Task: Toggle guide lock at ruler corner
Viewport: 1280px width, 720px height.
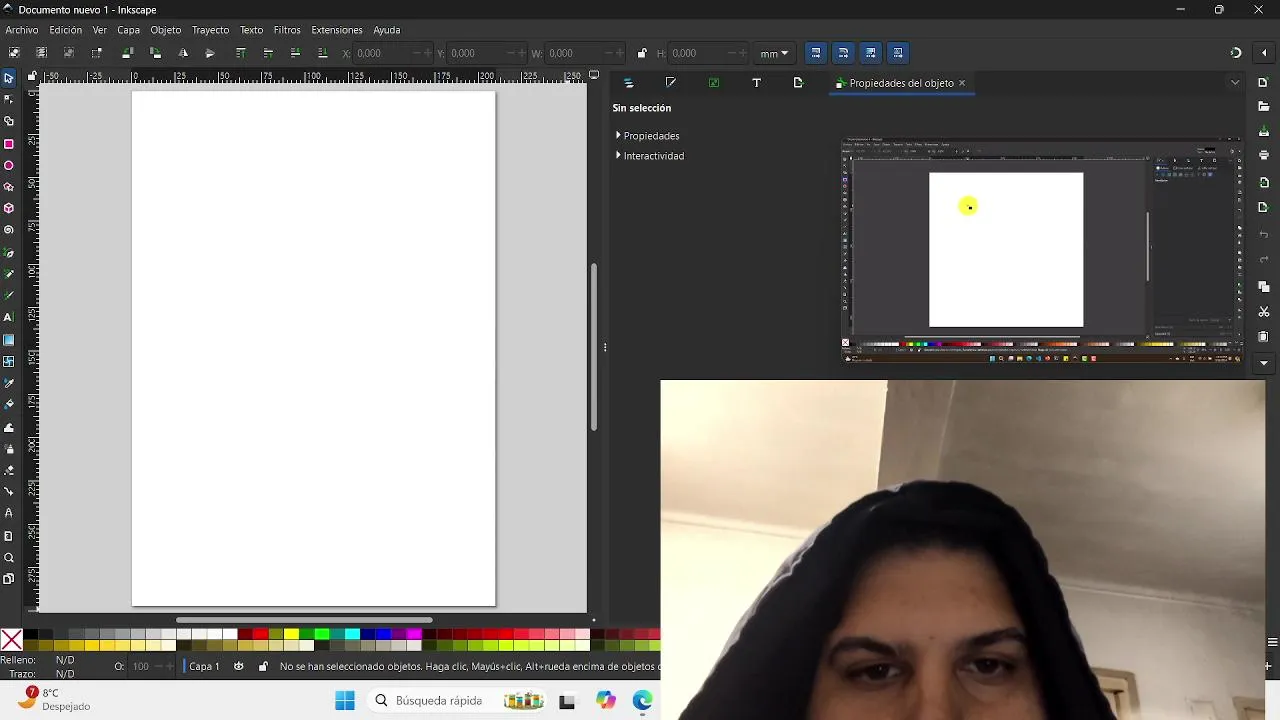Action: point(32,76)
